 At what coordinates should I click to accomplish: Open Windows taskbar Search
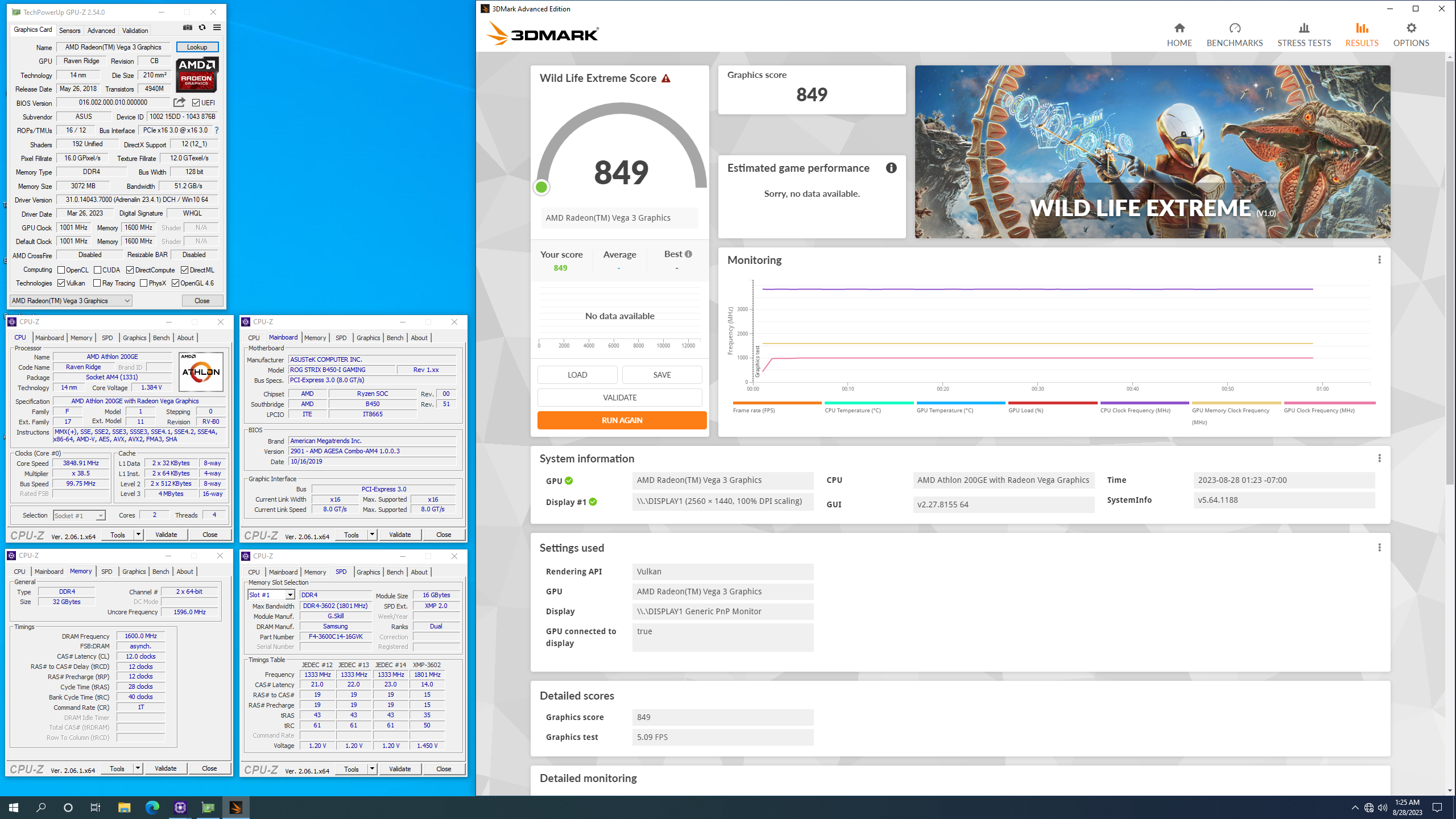41,807
